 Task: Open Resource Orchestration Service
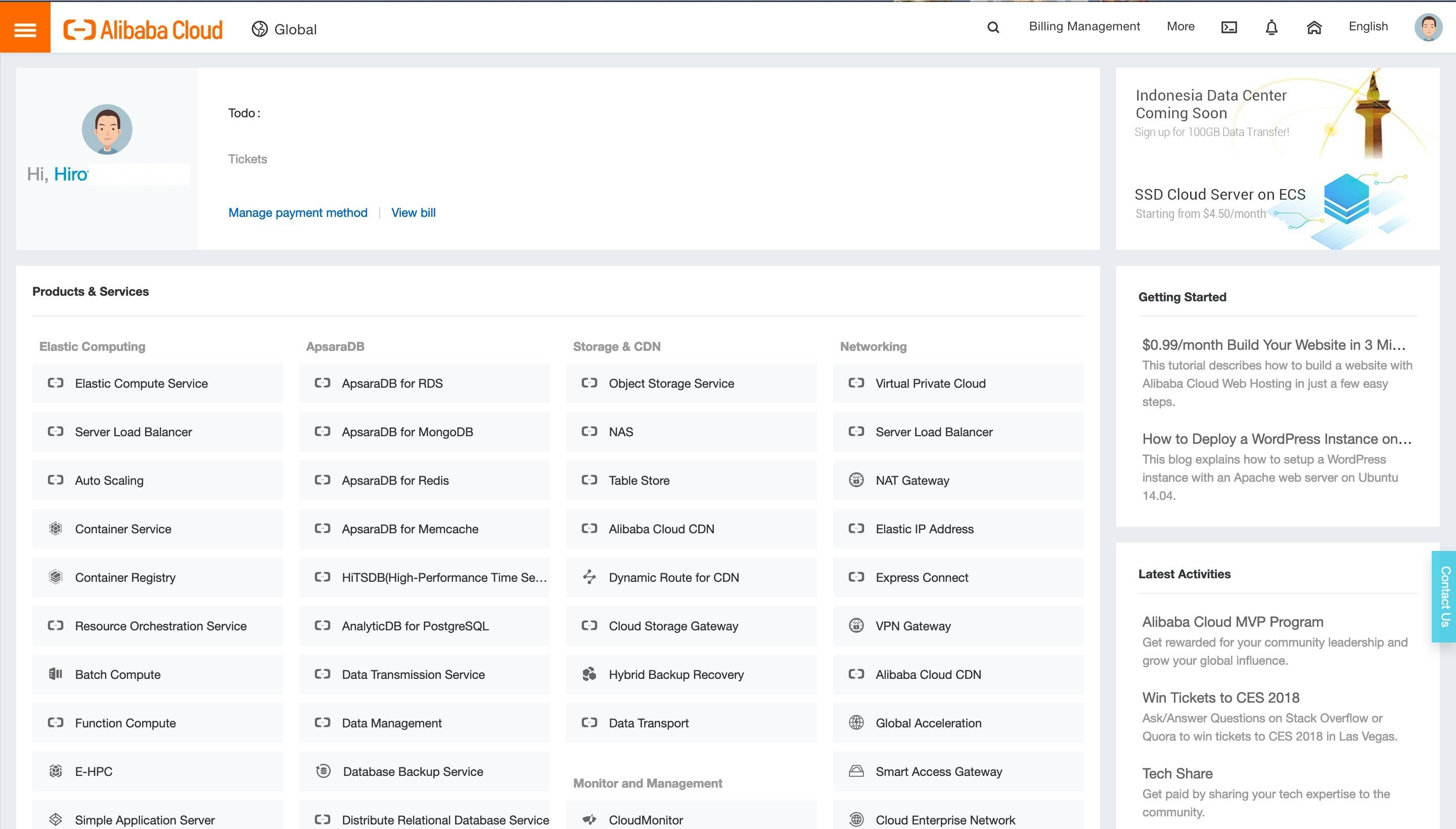158,625
